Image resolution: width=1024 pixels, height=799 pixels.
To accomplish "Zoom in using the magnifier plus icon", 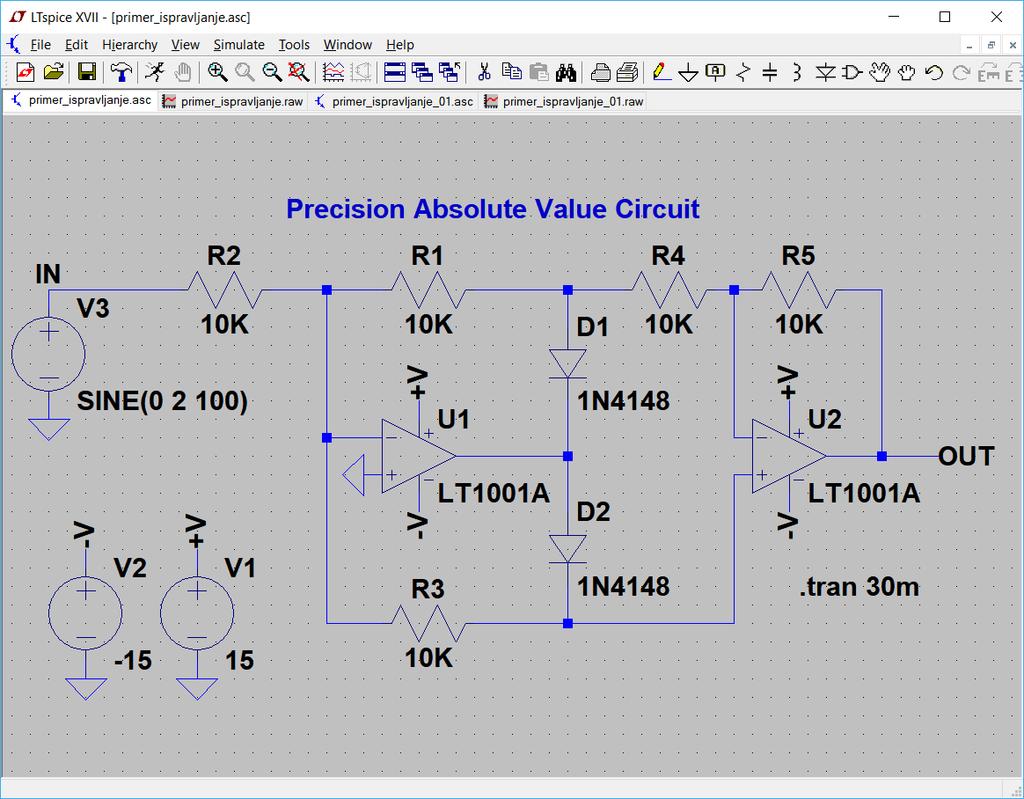I will 217,72.
